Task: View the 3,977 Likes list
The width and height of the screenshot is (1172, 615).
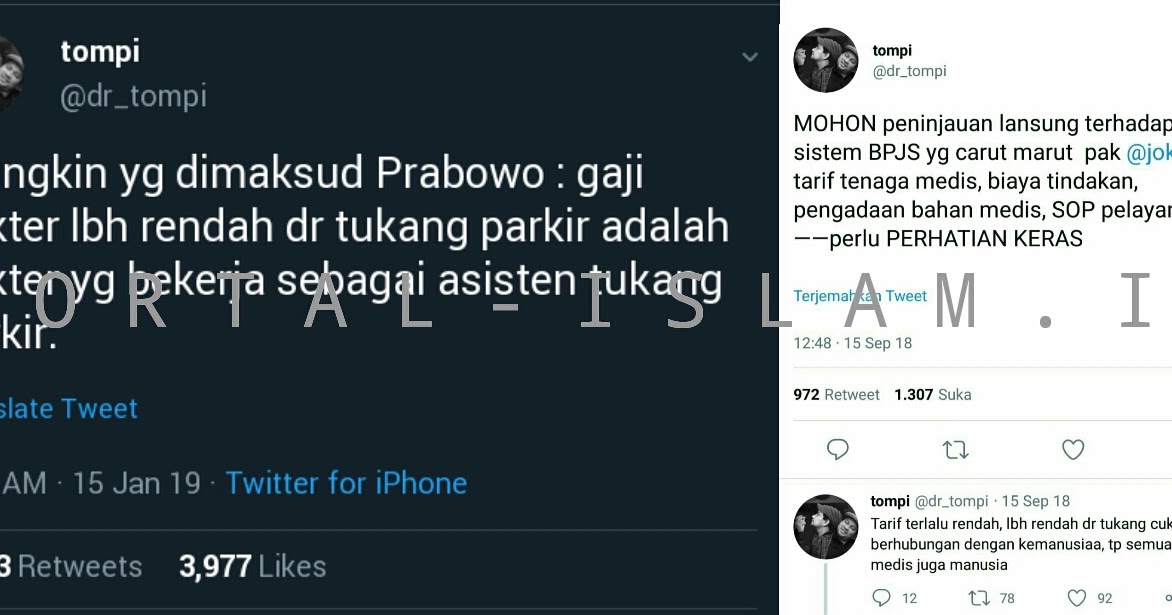Action: tap(253, 566)
